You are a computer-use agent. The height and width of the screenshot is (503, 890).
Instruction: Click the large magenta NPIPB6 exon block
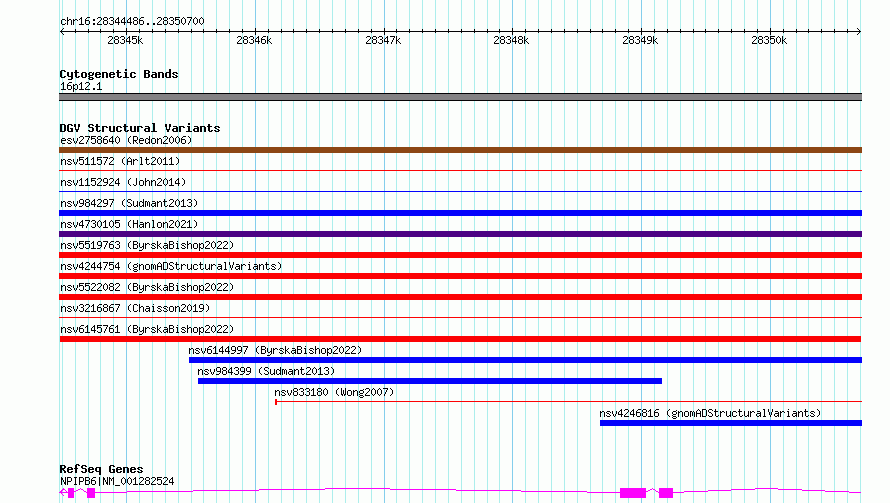click(633, 493)
